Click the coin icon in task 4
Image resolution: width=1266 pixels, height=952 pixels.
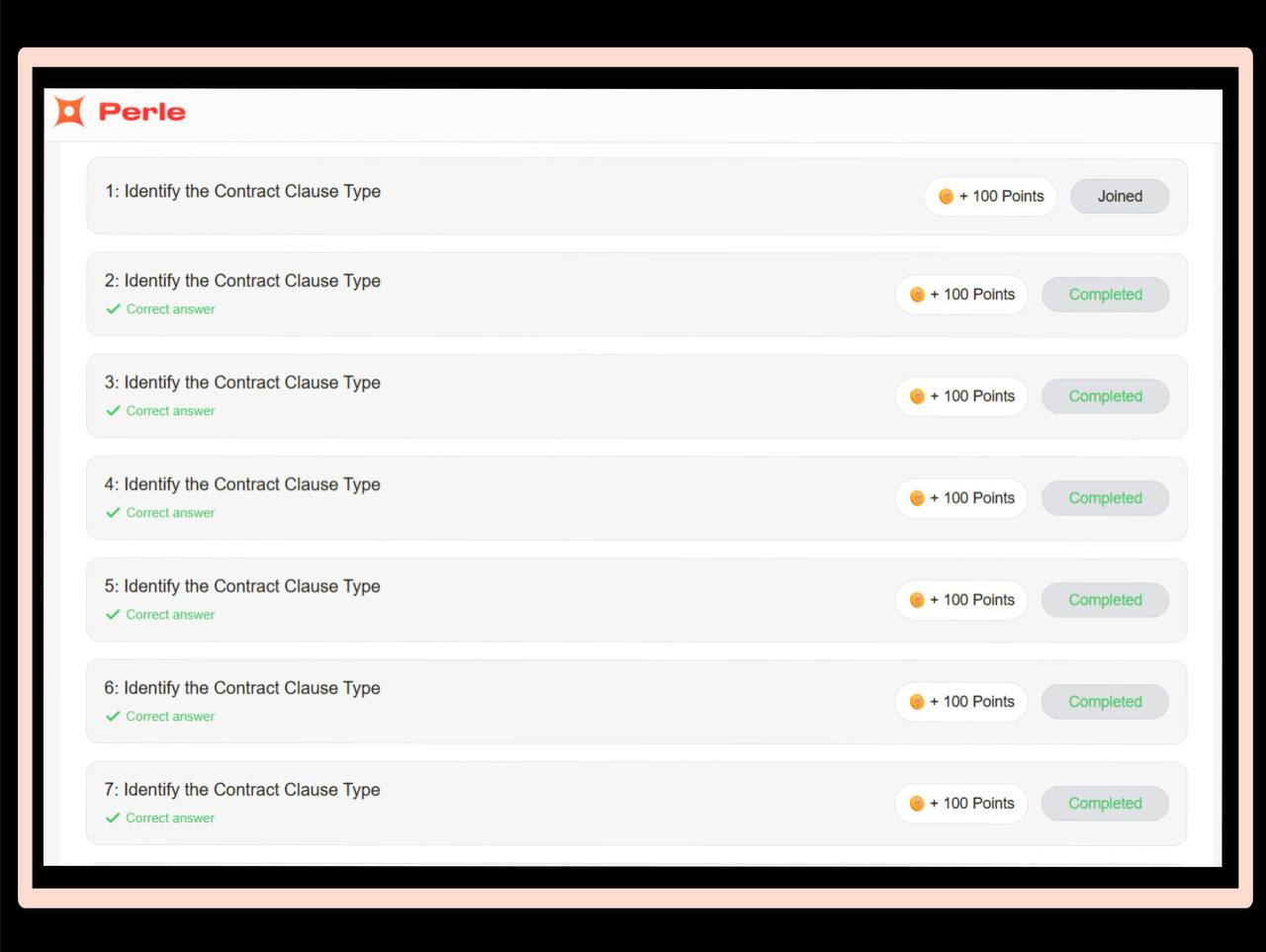pyautogui.click(x=917, y=498)
